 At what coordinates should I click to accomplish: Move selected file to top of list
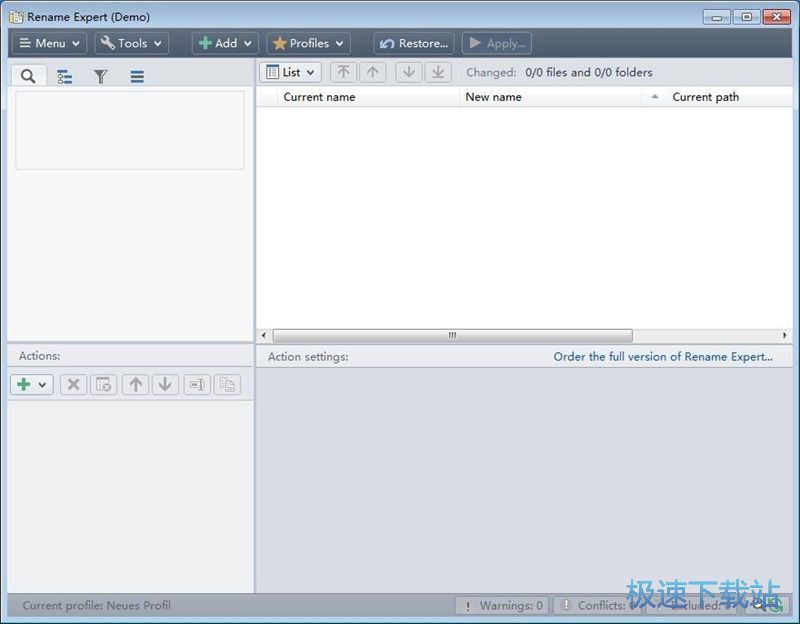click(343, 72)
